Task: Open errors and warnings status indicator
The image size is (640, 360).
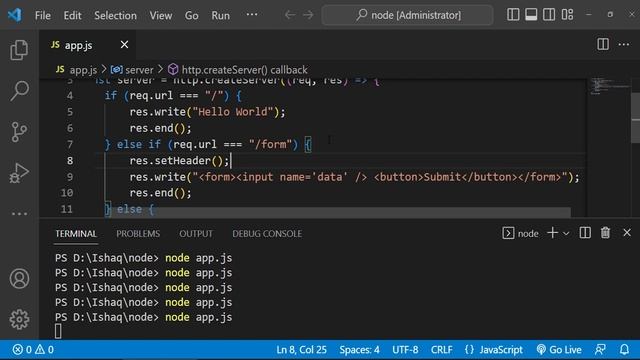Action: [33, 350]
